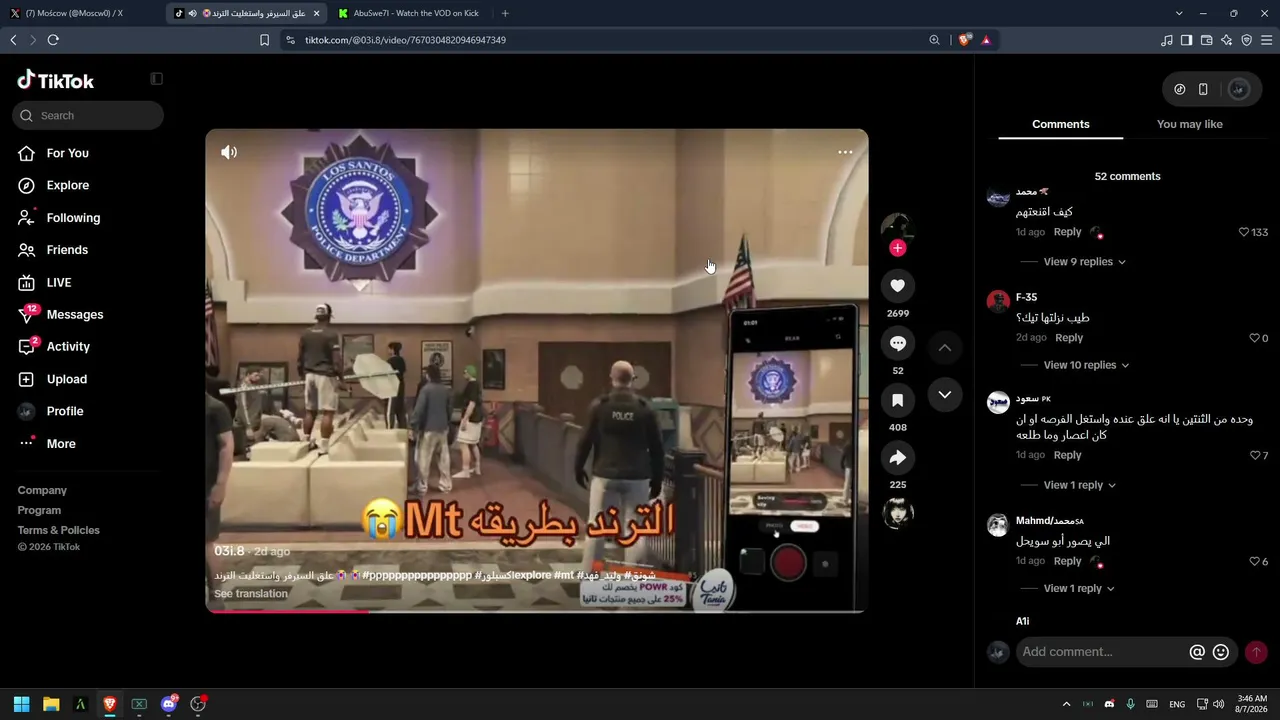The height and width of the screenshot is (720, 1280).
Task: Open the video comments bubble icon
Action: pos(897,343)
